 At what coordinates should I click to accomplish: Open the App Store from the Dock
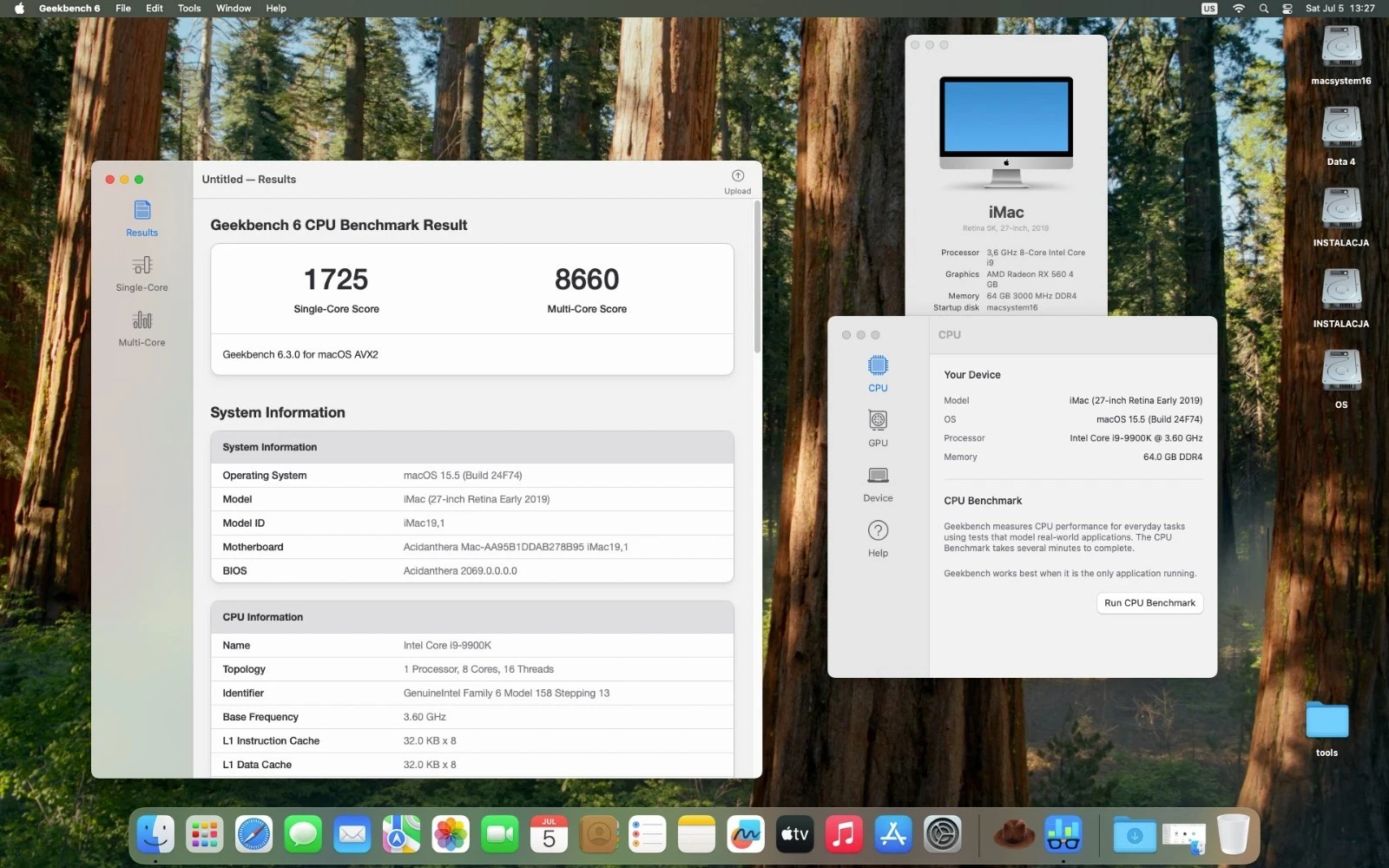coord(892,835)
